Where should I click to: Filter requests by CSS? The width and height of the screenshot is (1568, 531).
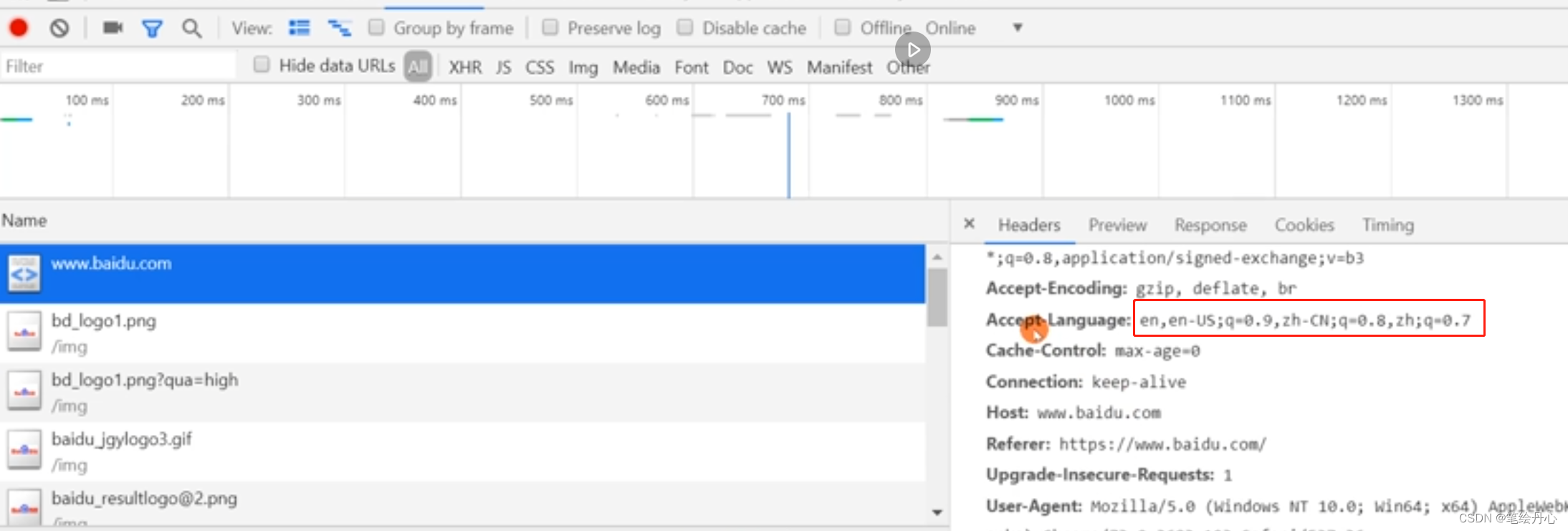pos(540,67)
